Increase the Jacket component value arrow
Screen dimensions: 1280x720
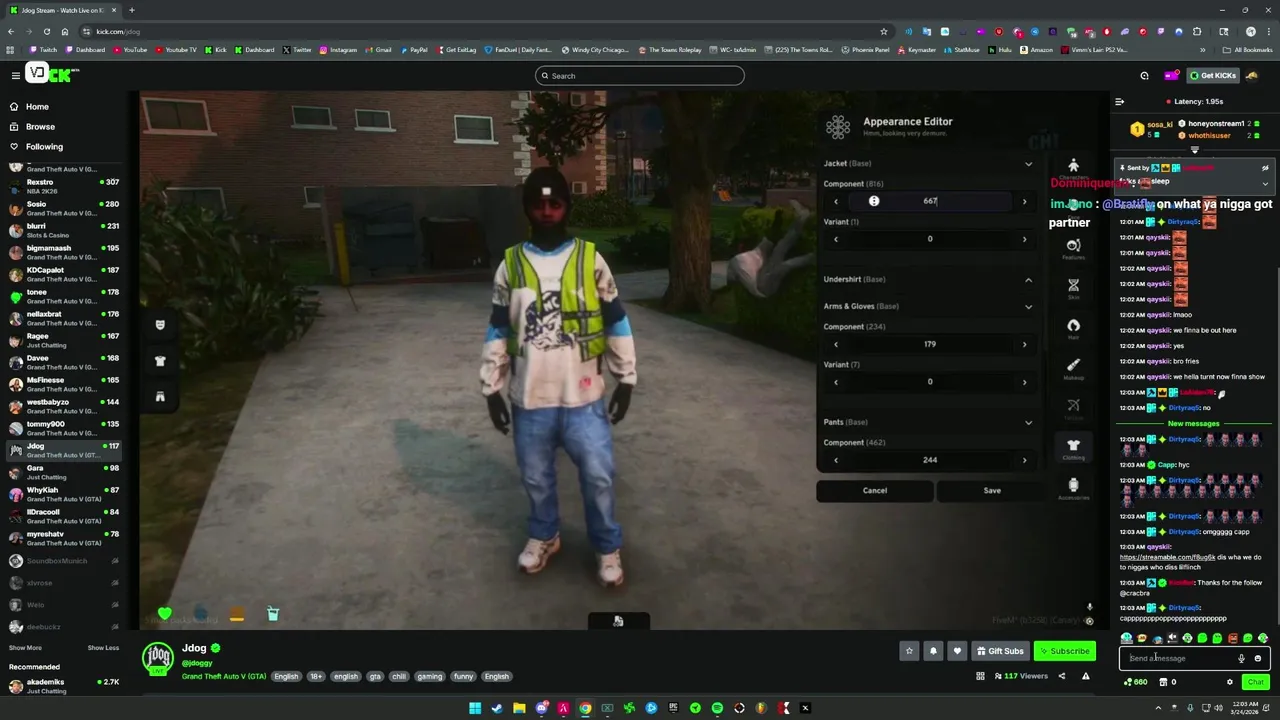pos(1024,202)
